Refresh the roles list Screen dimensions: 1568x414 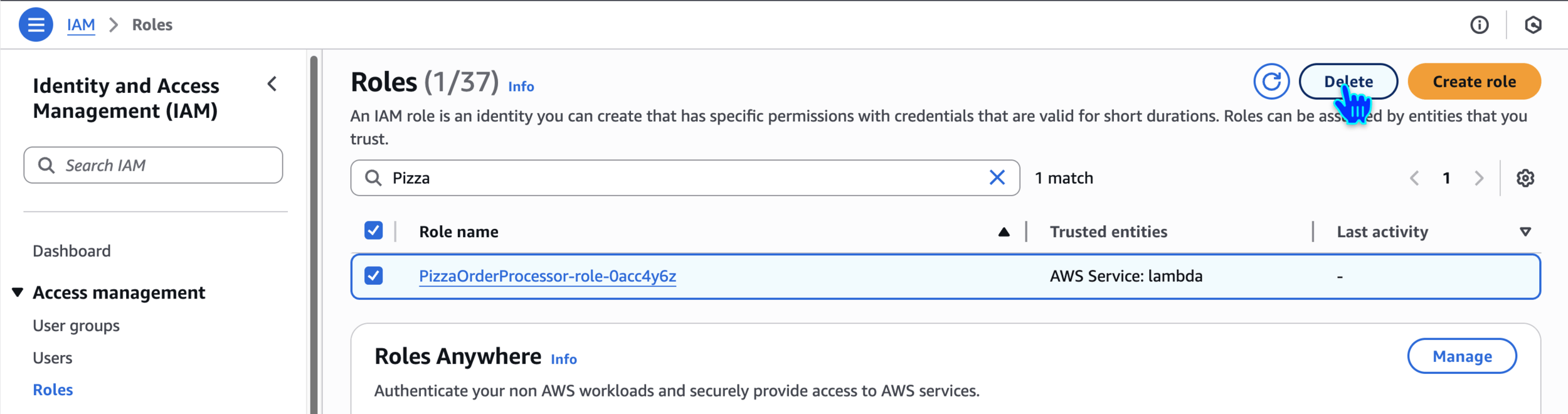click(x=1271, y=82)
